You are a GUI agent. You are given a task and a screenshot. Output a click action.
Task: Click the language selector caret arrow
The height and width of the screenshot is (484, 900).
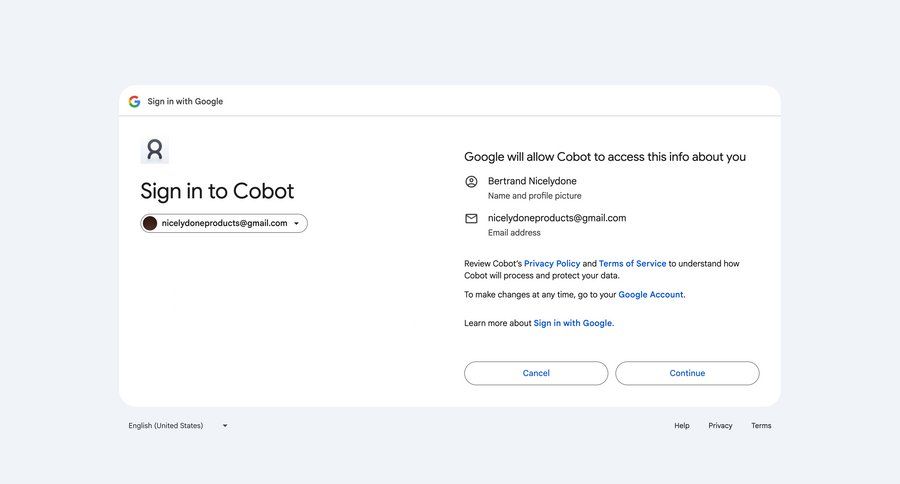(225, 426)
